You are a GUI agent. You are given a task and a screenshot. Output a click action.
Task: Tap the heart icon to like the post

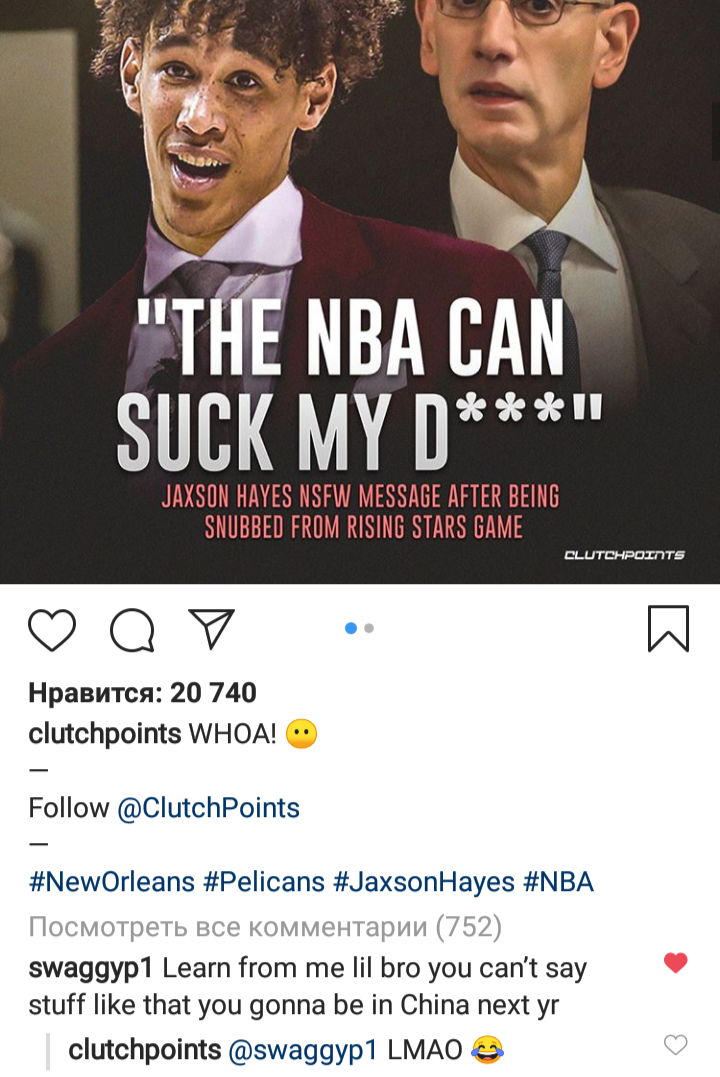click(x=52, y=629)
